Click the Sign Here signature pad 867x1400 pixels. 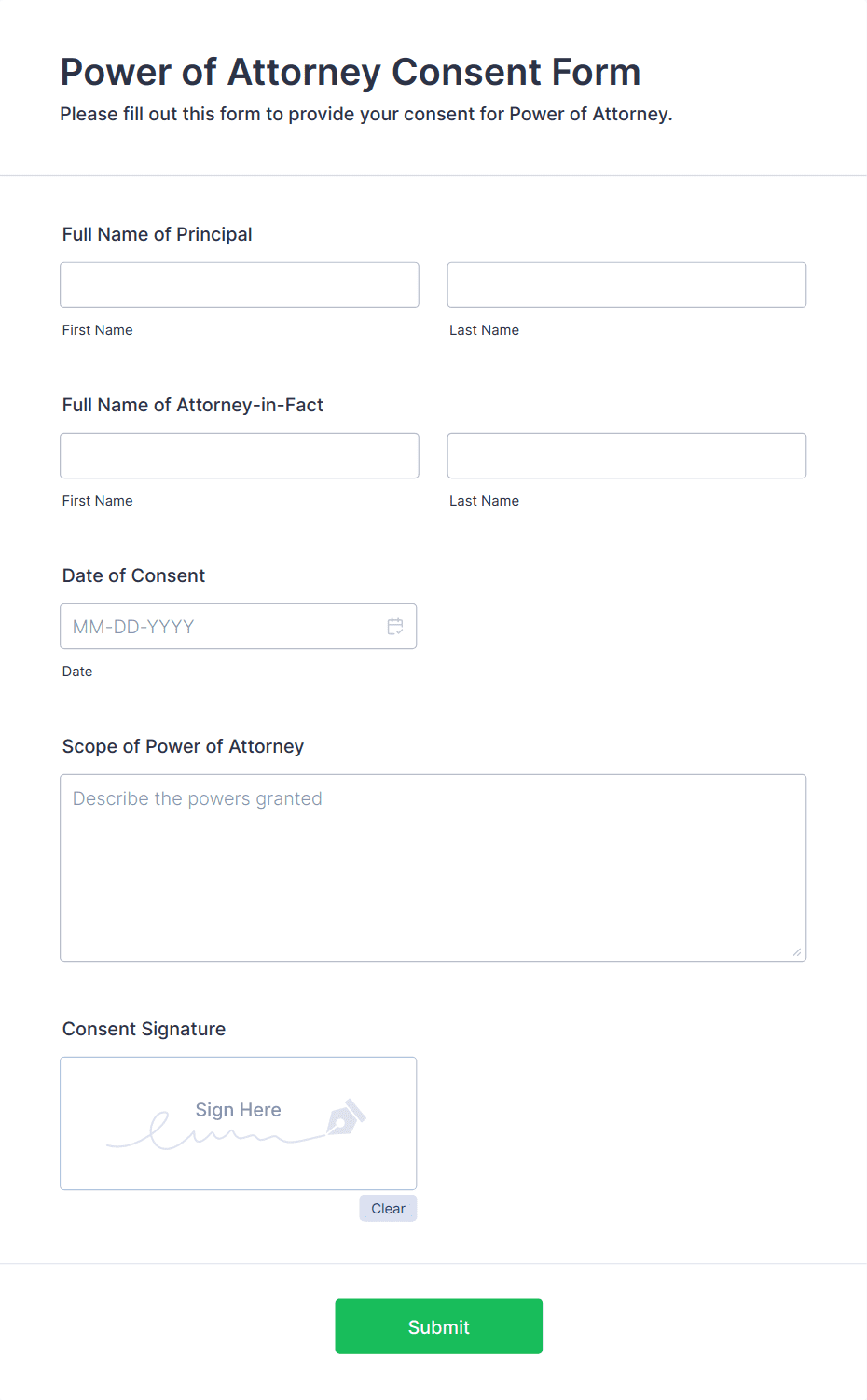click(239, 1123)
